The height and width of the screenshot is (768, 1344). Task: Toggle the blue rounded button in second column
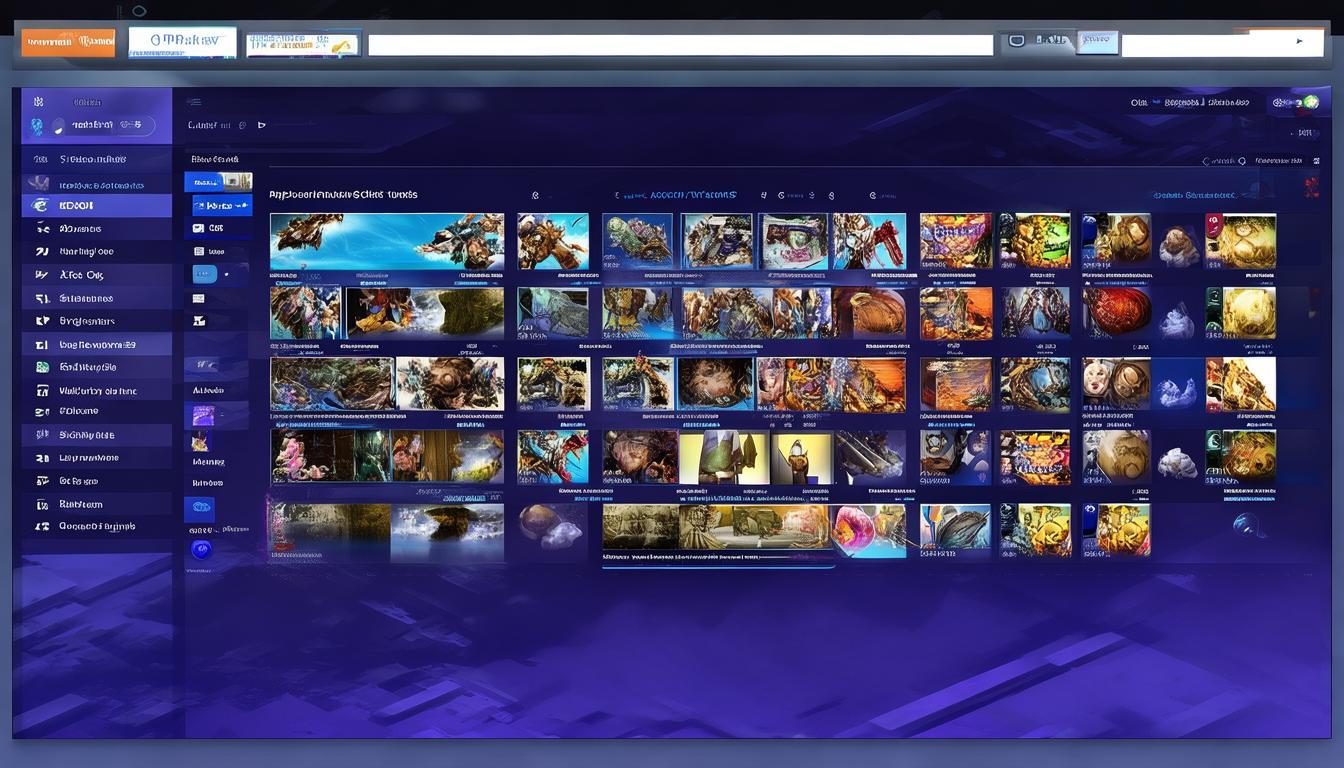coord(205,274)
